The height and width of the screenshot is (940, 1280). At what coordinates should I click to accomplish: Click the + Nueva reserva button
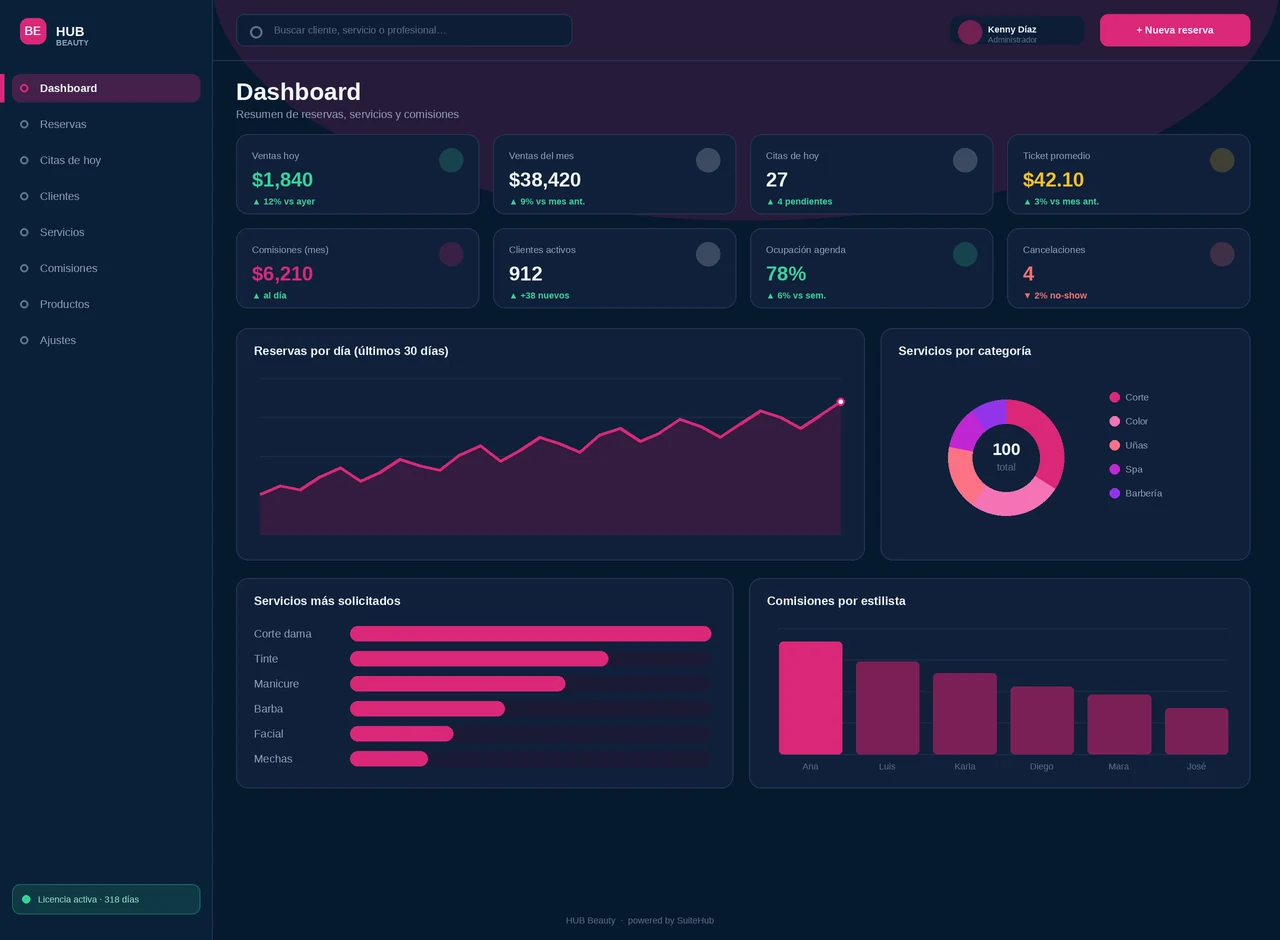coord(1175,30)
